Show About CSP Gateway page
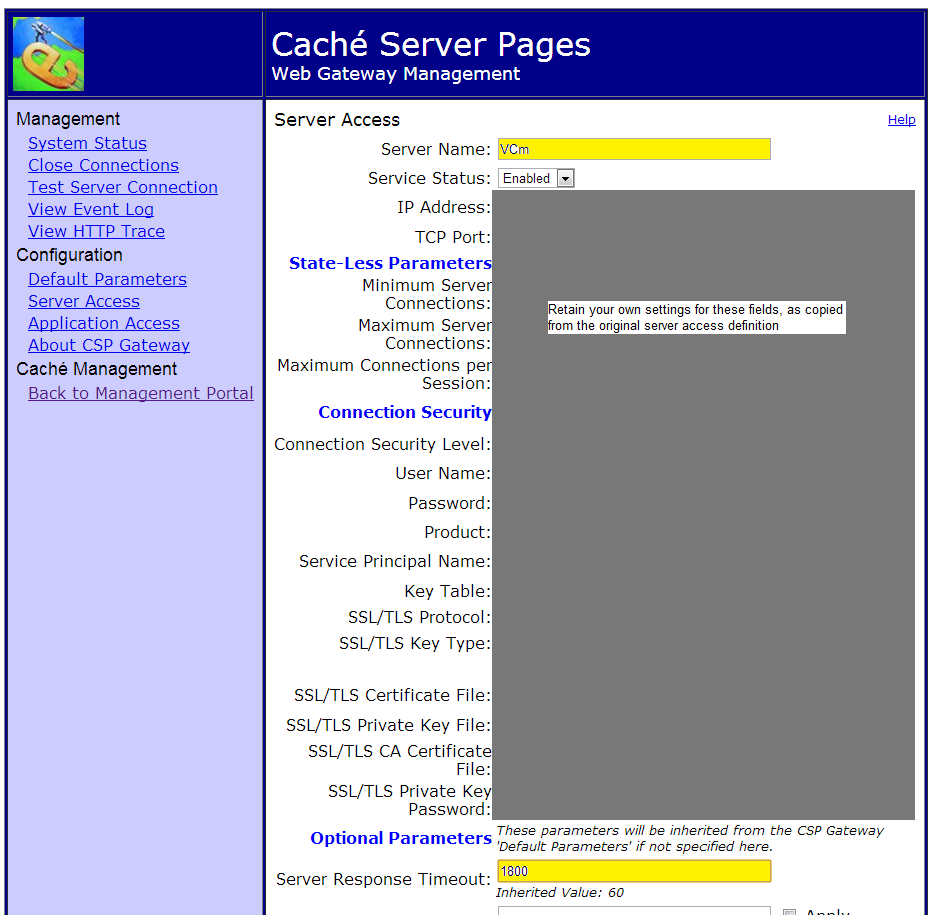This screenshot has width=933, height=915. point(109,345)
